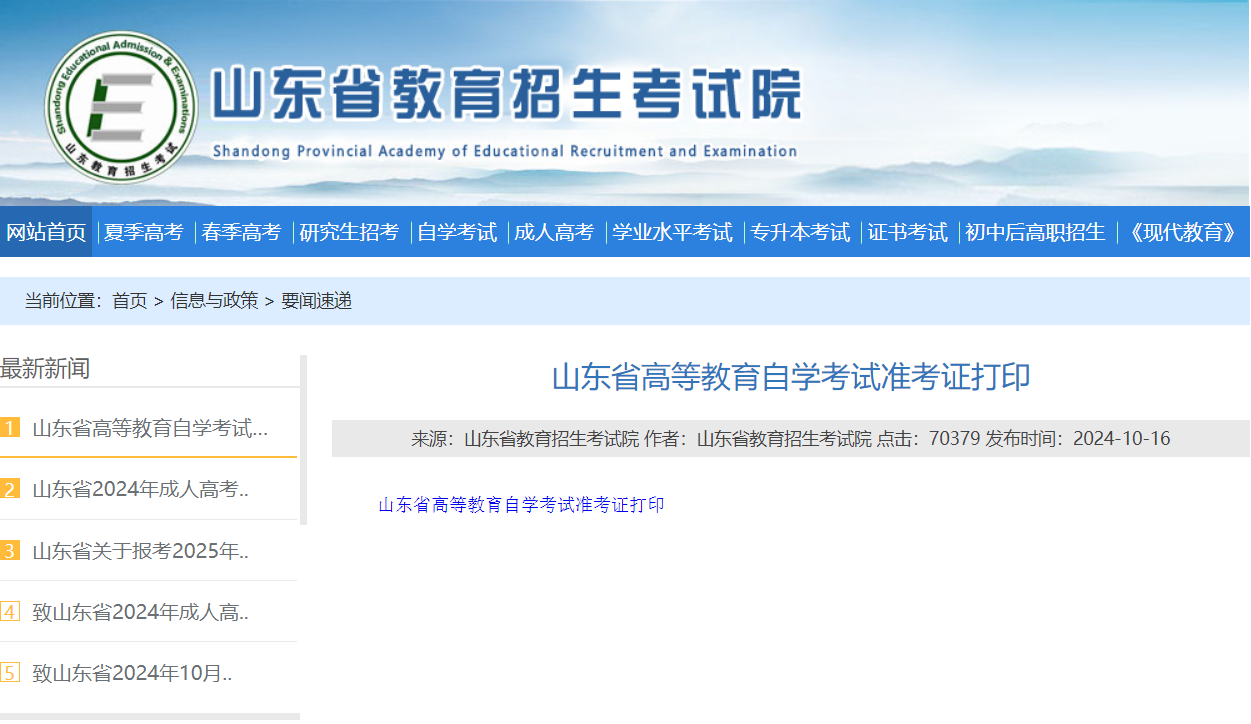Select 初中后高职招生 in the navigation bar
This screenshot has height=724, width=1251.
1035,232
